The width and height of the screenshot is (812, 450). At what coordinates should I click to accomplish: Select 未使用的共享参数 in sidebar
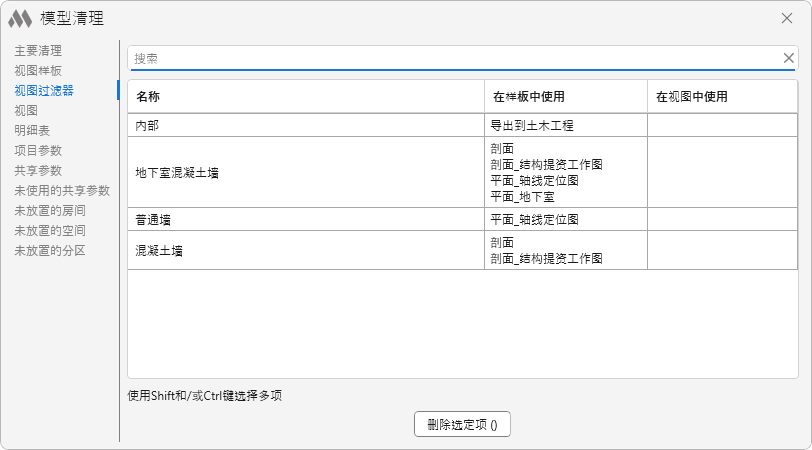[x=62, y=190]
